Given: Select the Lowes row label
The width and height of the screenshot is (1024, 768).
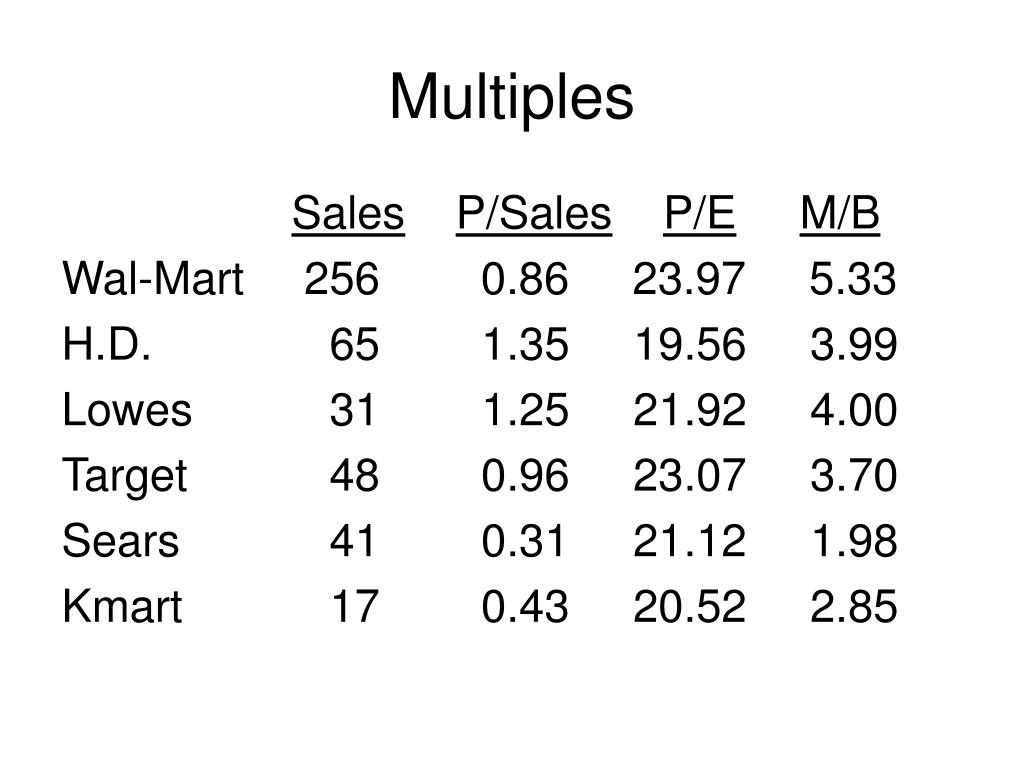Looking at the screenshot, I should [x=127, y=410].
